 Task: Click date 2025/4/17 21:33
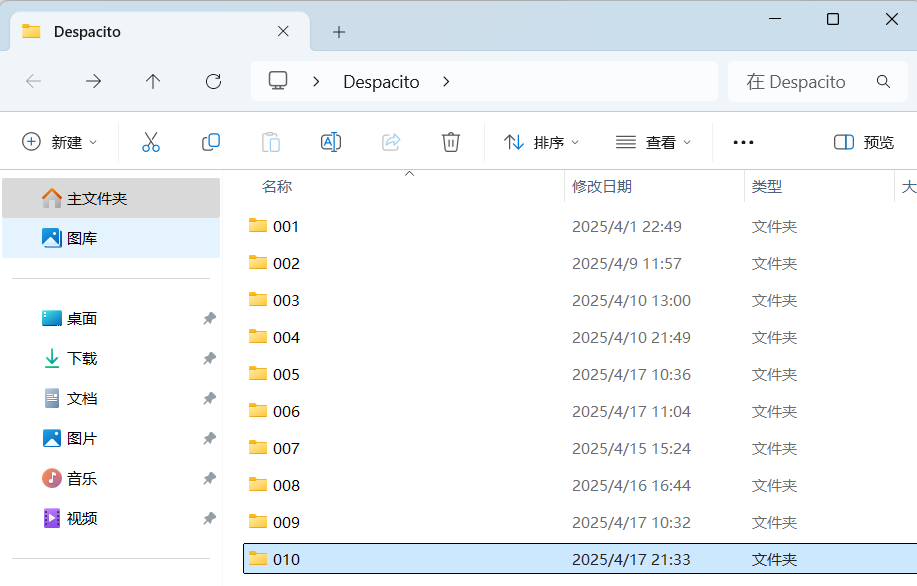(x=631, y=560)
